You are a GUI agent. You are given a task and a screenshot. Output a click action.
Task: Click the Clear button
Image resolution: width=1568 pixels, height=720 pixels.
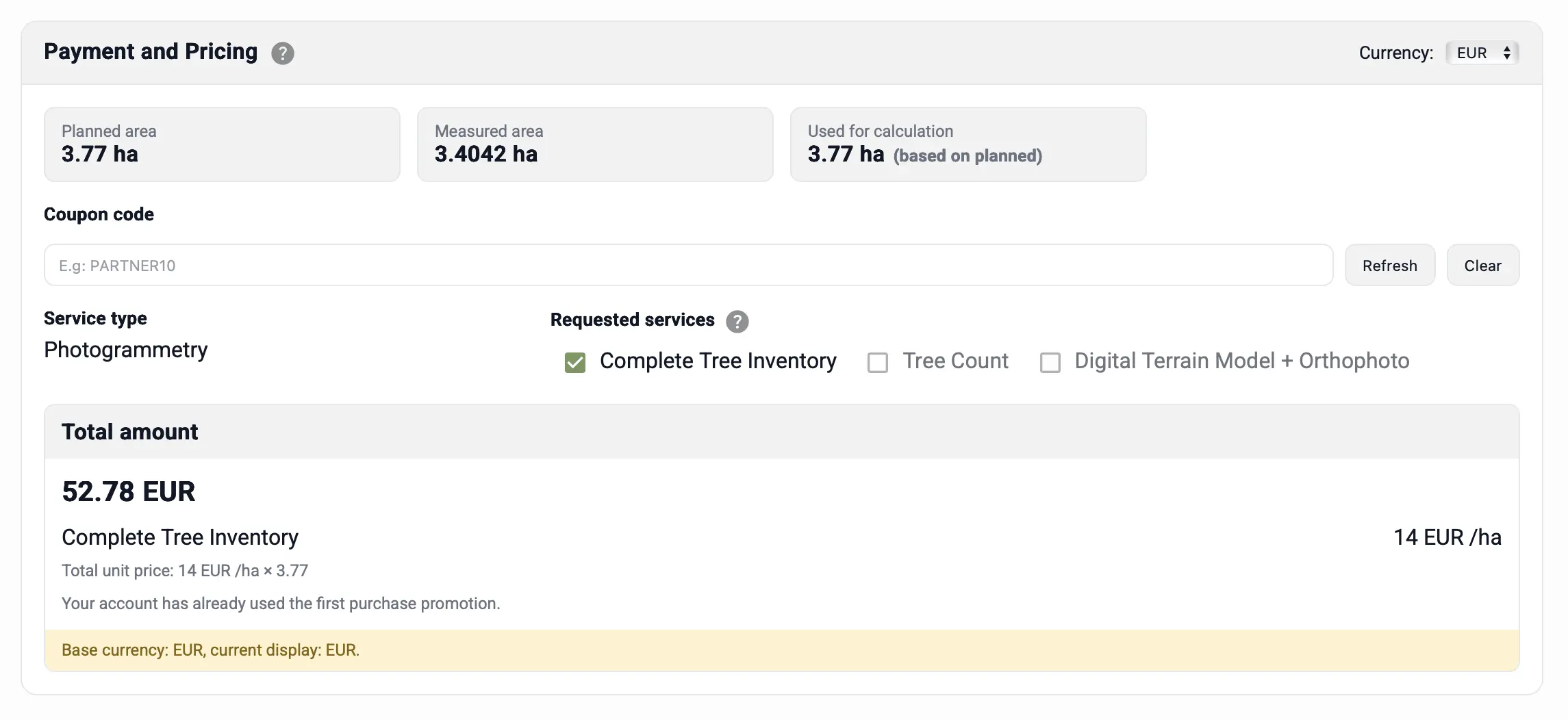pos(1482,266)
